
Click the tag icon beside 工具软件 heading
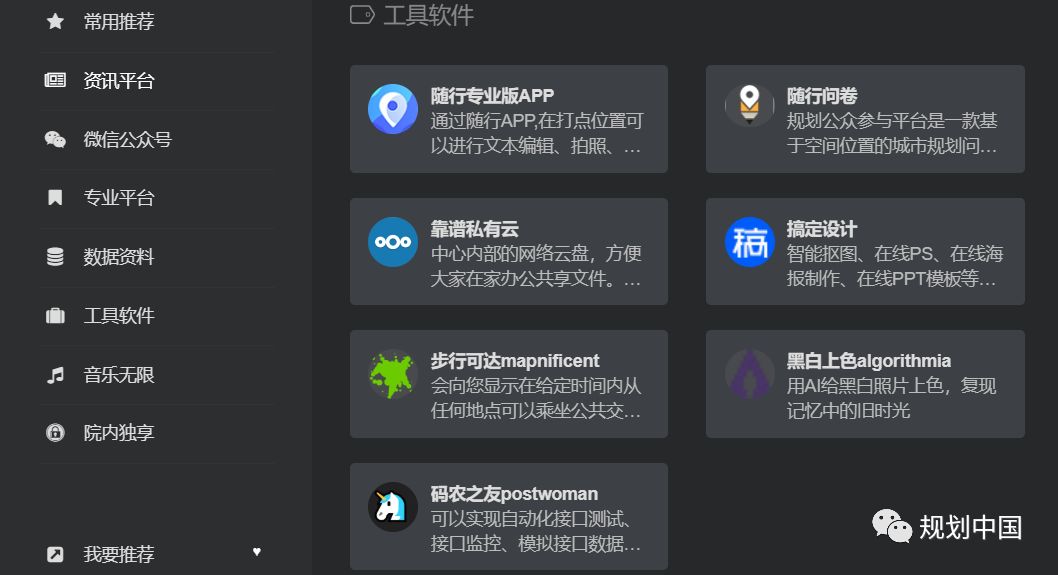362,15
